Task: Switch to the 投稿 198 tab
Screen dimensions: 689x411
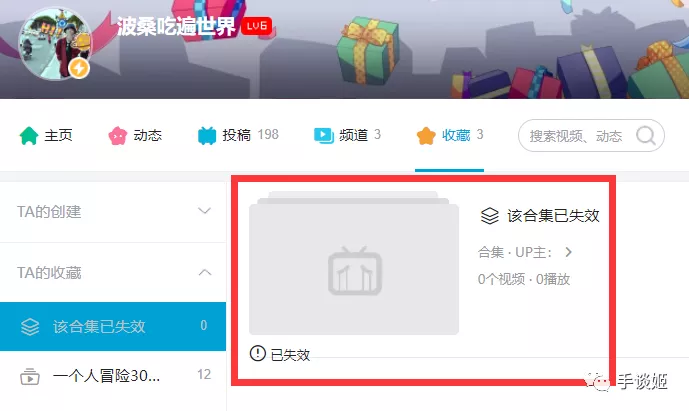Action: click(x=238, y=135)
